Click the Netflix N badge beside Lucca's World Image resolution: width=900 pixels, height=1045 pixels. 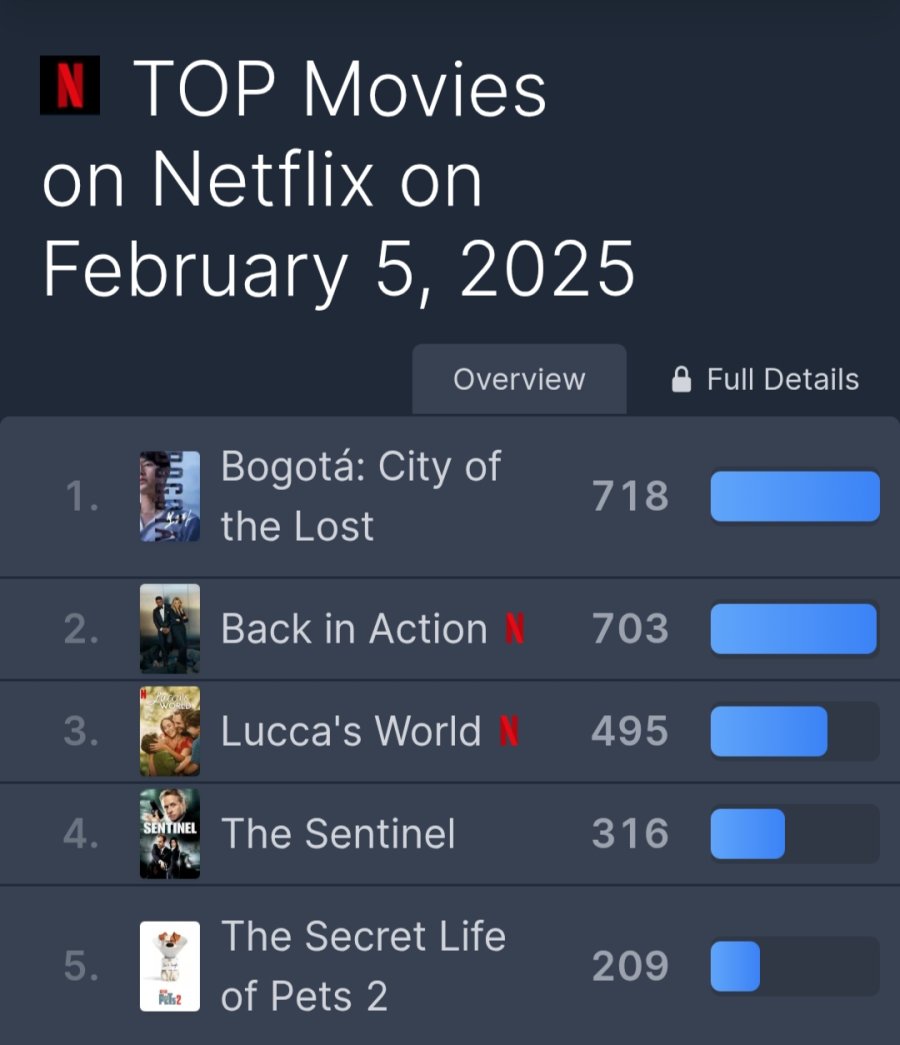[x=509, y=731]
